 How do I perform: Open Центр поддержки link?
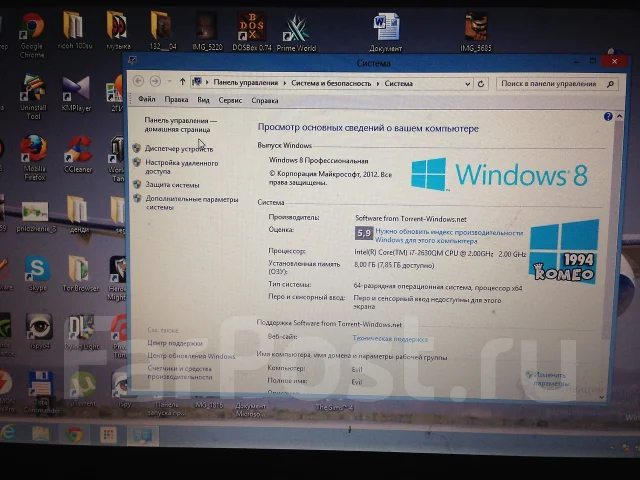(175, 343)
